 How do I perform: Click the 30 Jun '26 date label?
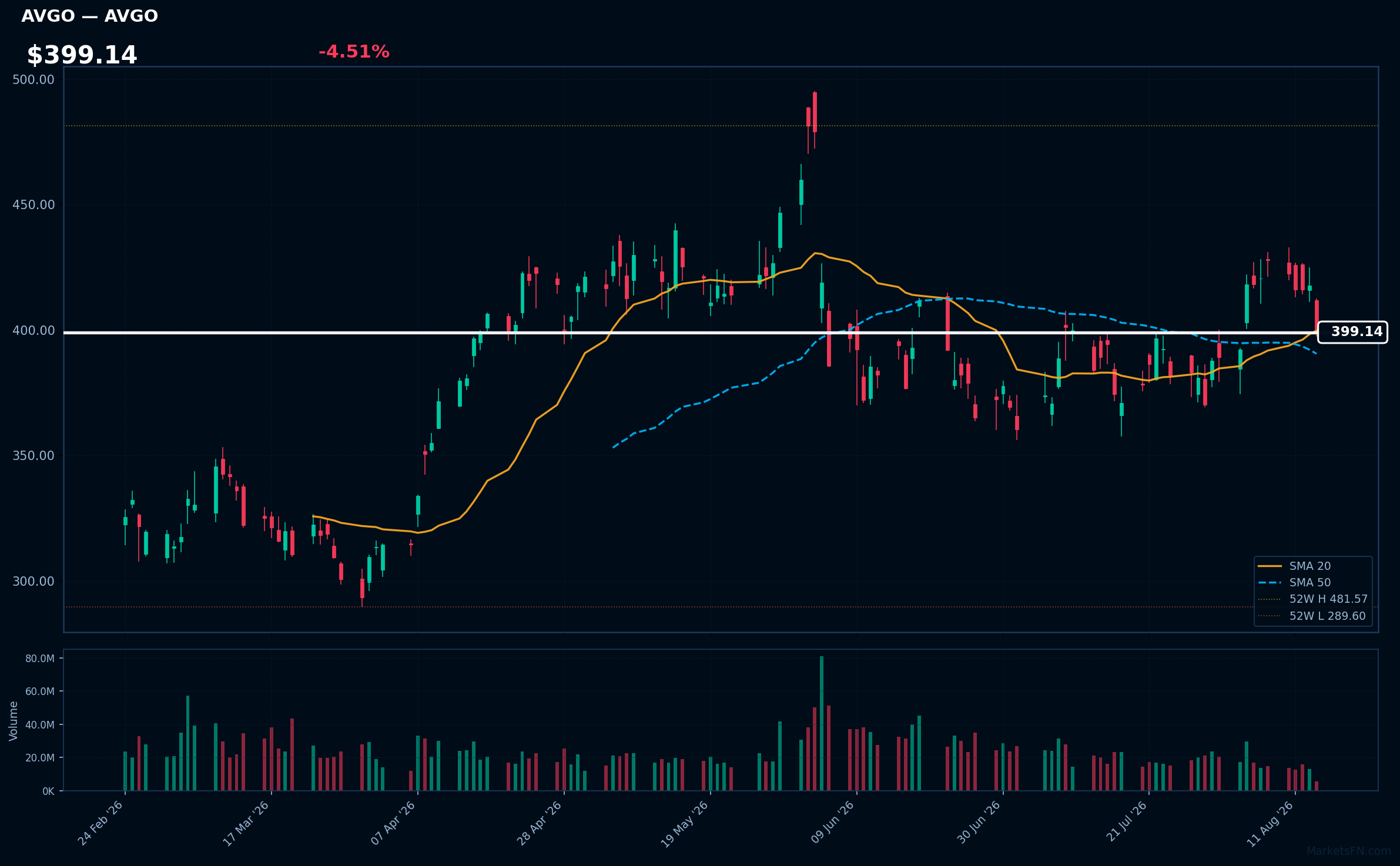979,823
